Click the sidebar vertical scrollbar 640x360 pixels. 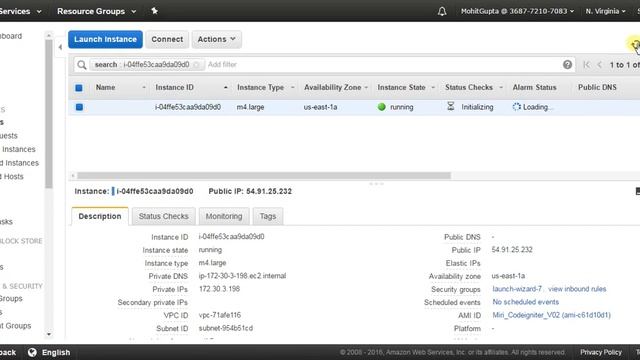point(49,114)
